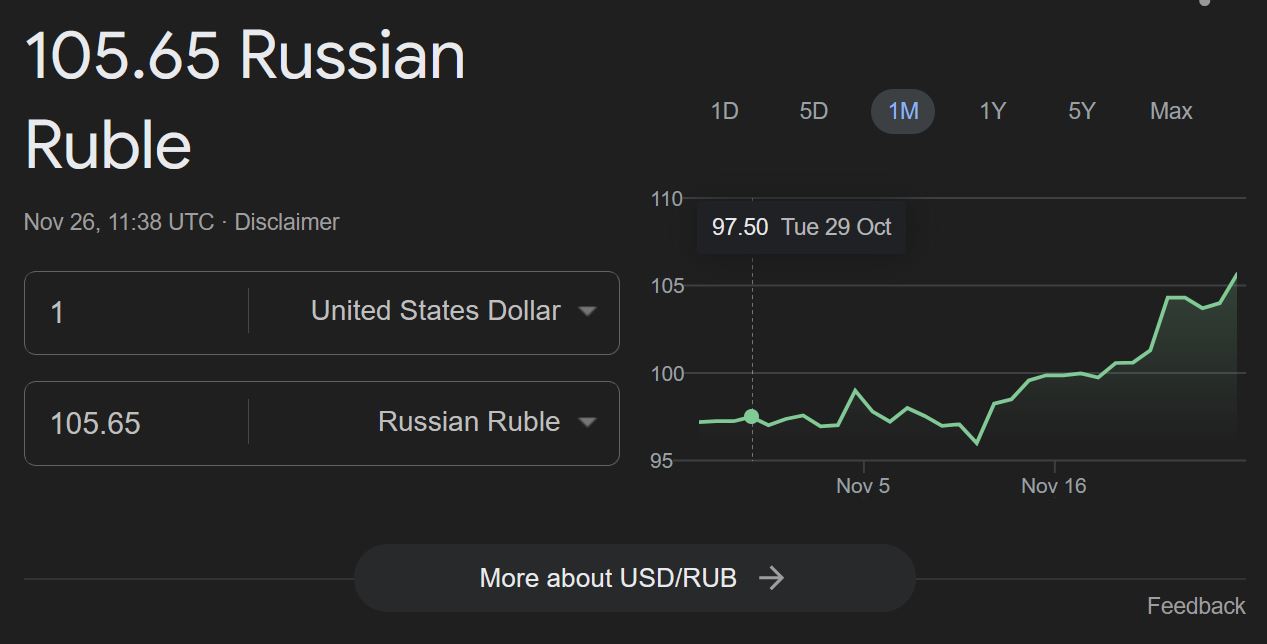Select the 1M chart range

click(x=903, y=111)
